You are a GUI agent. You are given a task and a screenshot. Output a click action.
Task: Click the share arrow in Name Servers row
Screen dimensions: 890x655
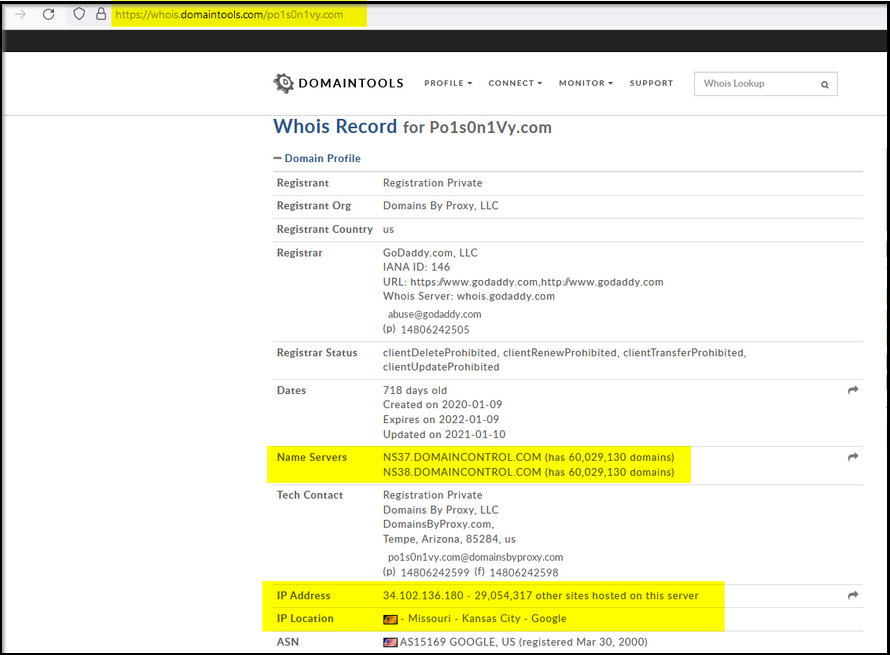coord(853,457)
